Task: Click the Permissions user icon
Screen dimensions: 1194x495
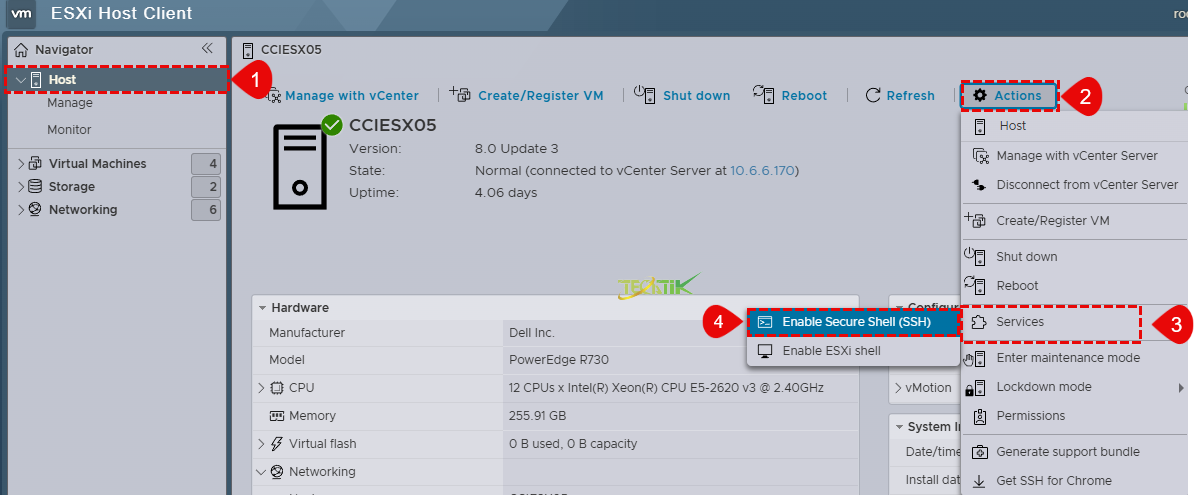Action: (x=981, y=416)
